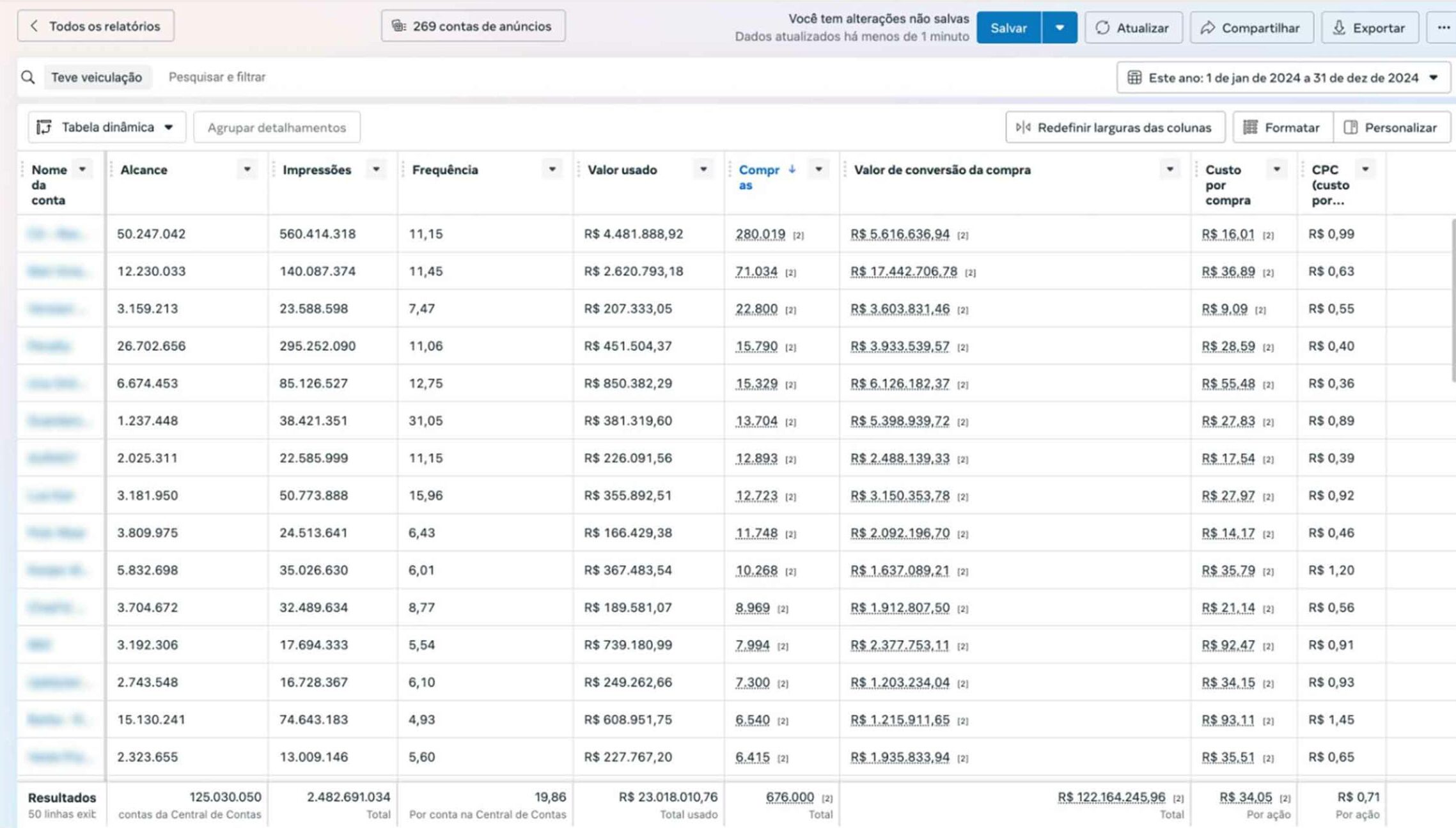1456x828 pixels.
Task: Click the Personalizar columns icon
Action: (x=1350, y=127)
